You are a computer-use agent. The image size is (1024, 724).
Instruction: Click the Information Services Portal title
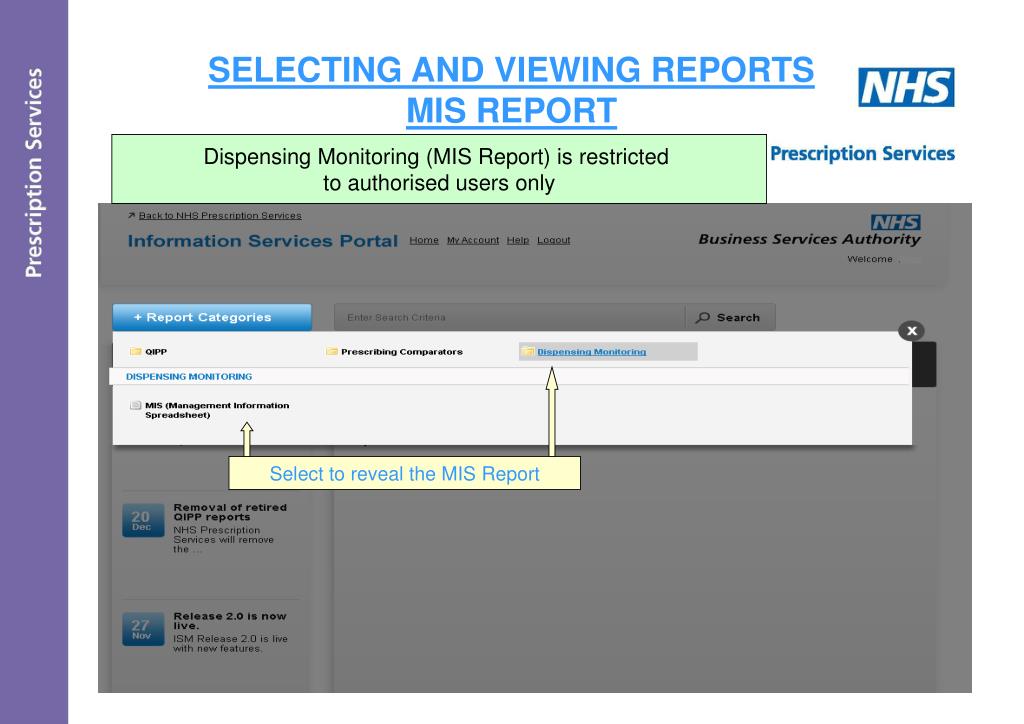[x=263, y=241]
